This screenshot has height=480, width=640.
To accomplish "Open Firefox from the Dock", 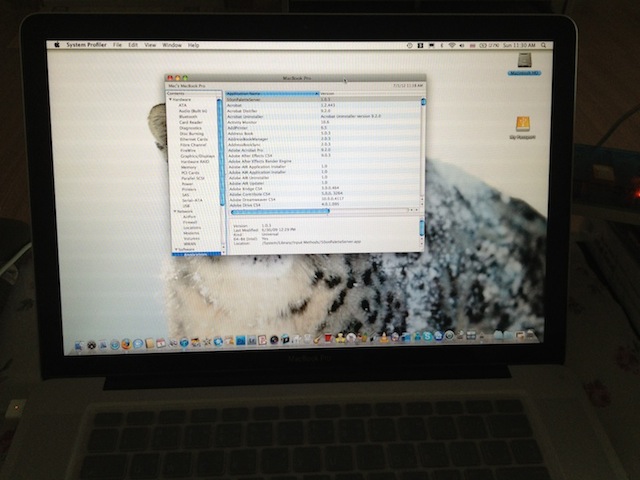I will tap(126, 344).
